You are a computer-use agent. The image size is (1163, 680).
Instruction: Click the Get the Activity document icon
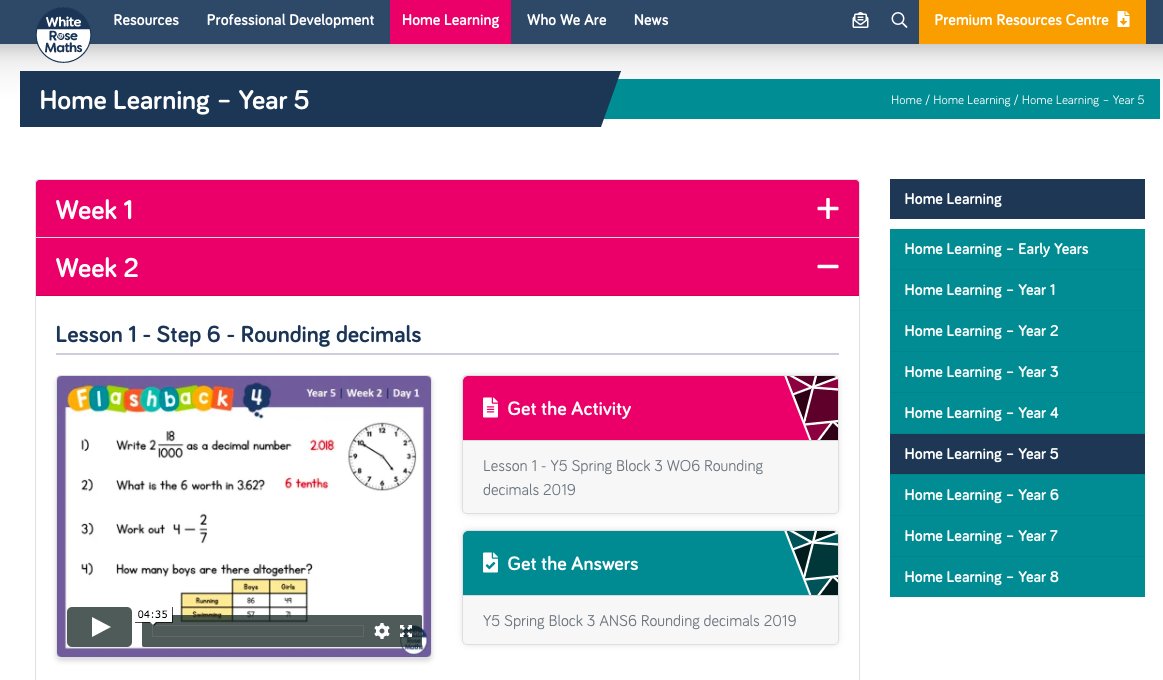[490, 408]
